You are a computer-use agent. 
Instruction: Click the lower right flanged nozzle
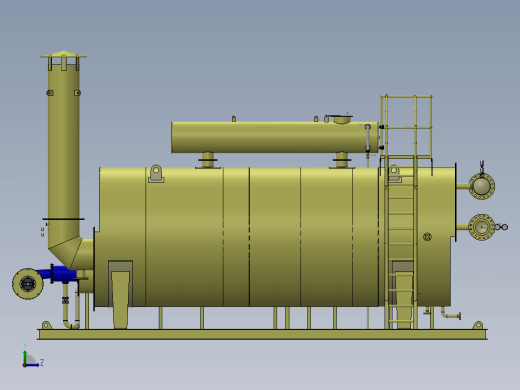(x=482, y=227)
